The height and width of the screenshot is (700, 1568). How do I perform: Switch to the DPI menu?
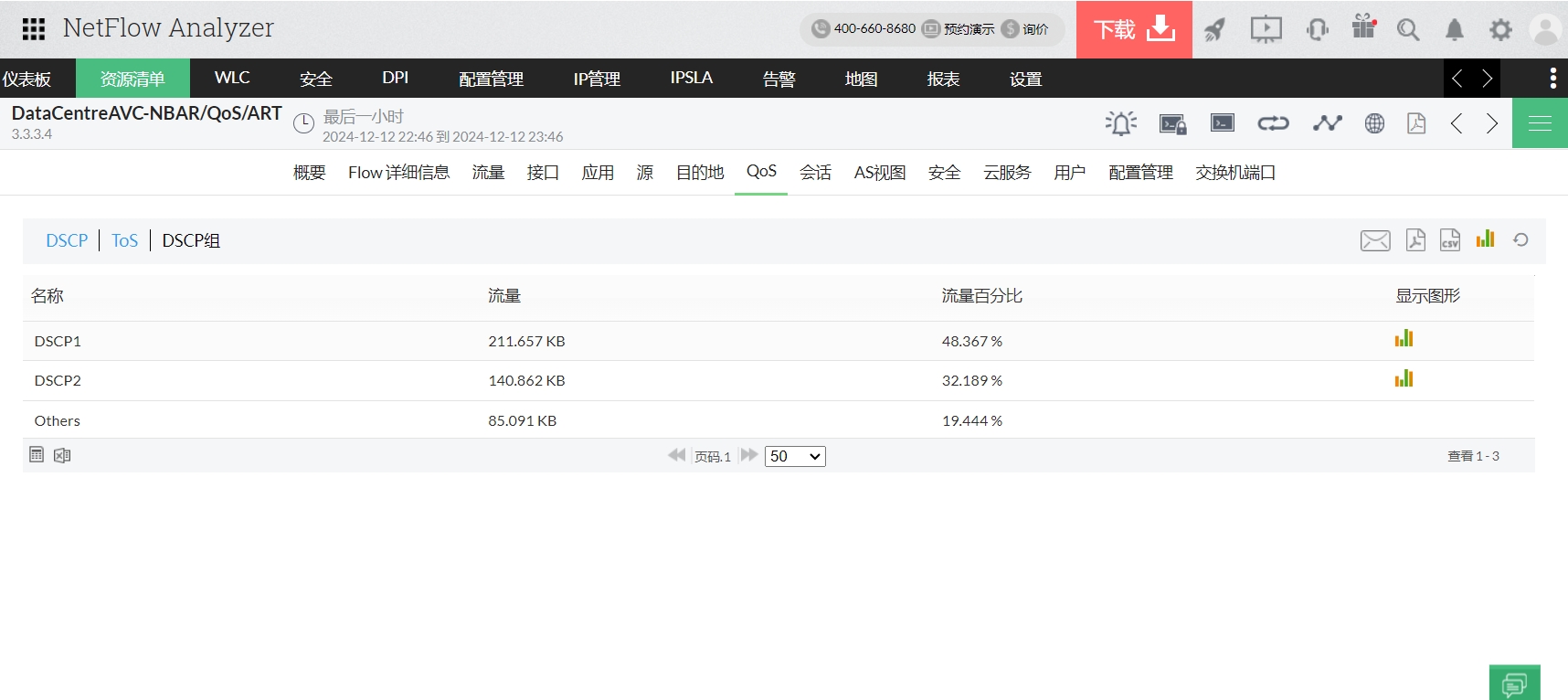pyautogui.click(x=395, y=79)
